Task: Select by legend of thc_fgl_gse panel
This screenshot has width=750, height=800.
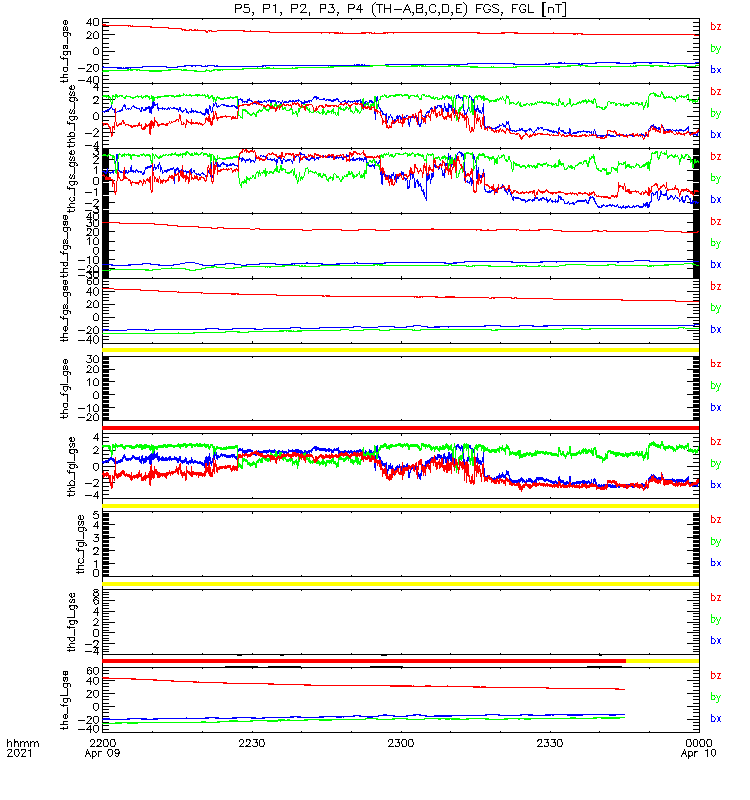Action: [716, 541]
